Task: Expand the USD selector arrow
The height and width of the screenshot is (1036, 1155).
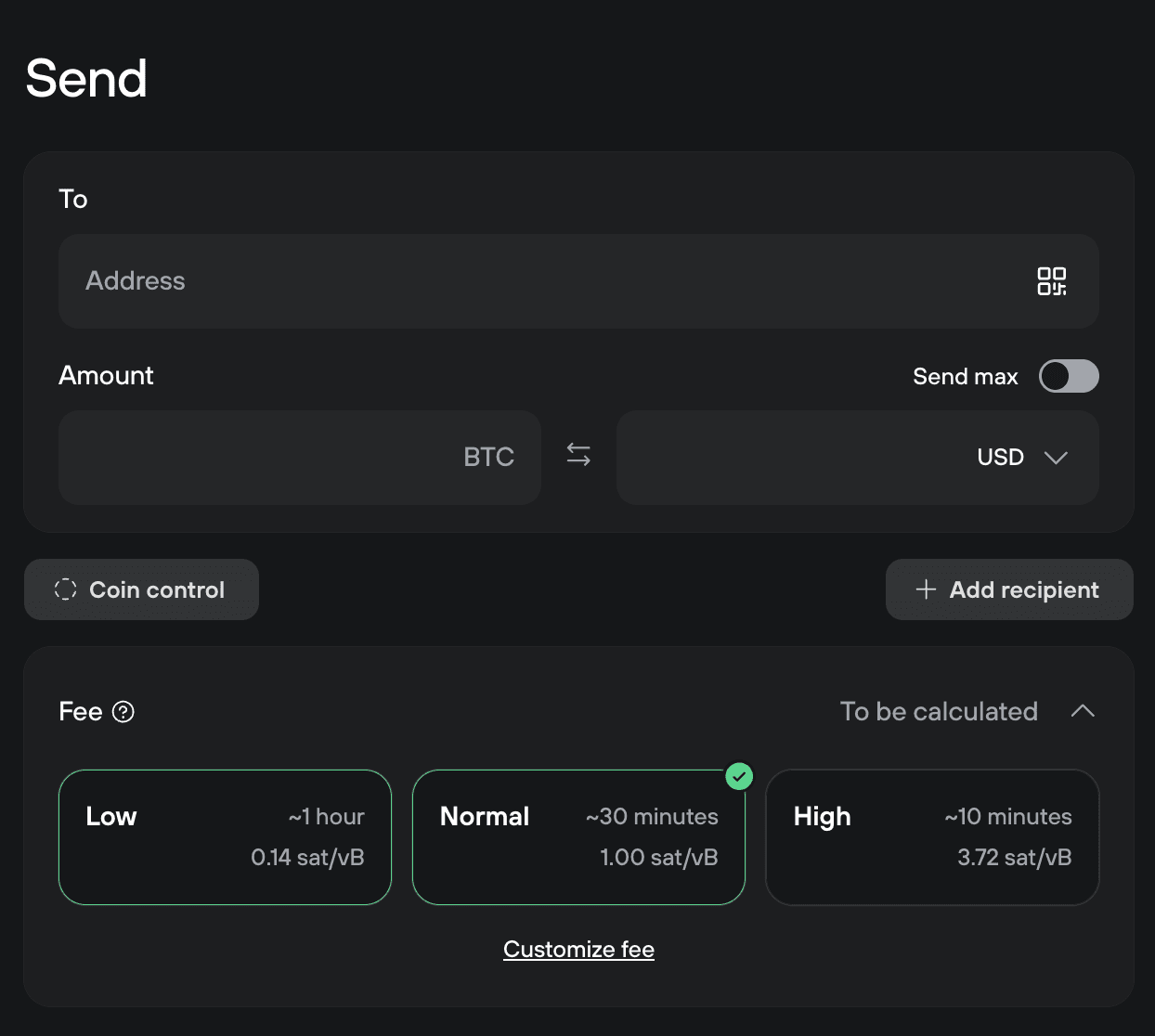Action: 1056,458
